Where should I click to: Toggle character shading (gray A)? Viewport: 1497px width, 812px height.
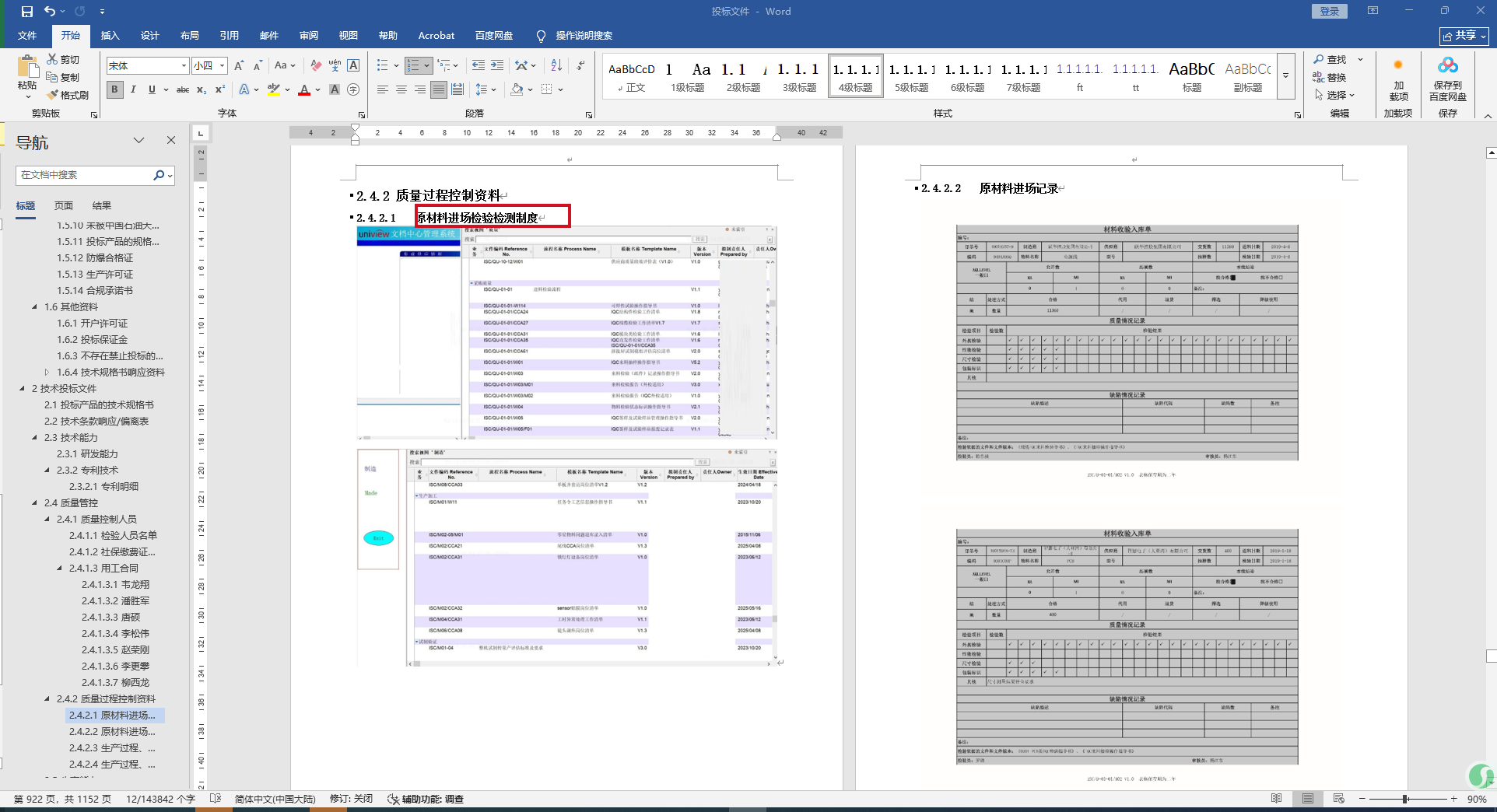pyautogui.click(x=335, y=89)
